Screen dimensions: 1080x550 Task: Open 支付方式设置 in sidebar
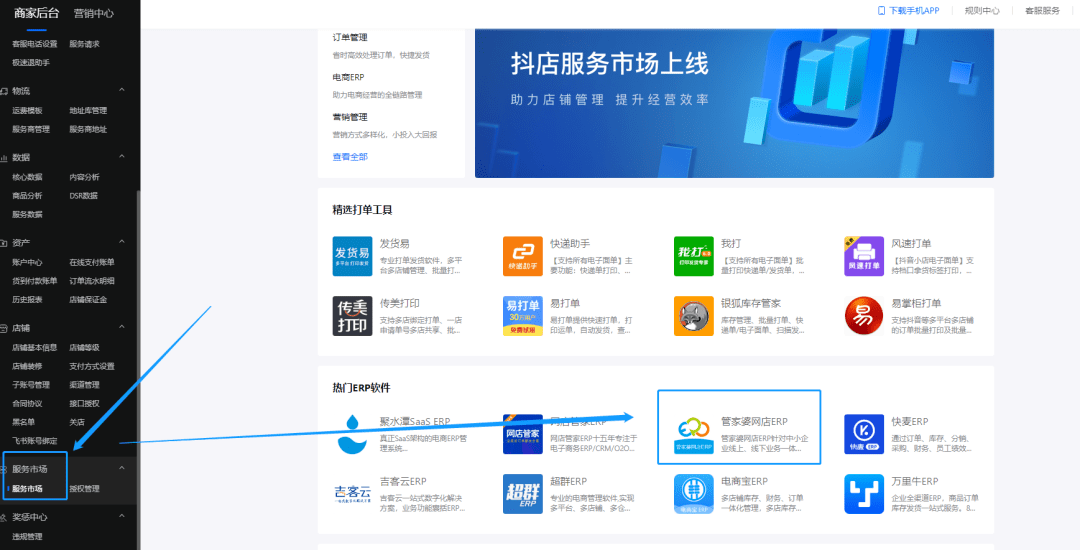click(x=92, y=366)
